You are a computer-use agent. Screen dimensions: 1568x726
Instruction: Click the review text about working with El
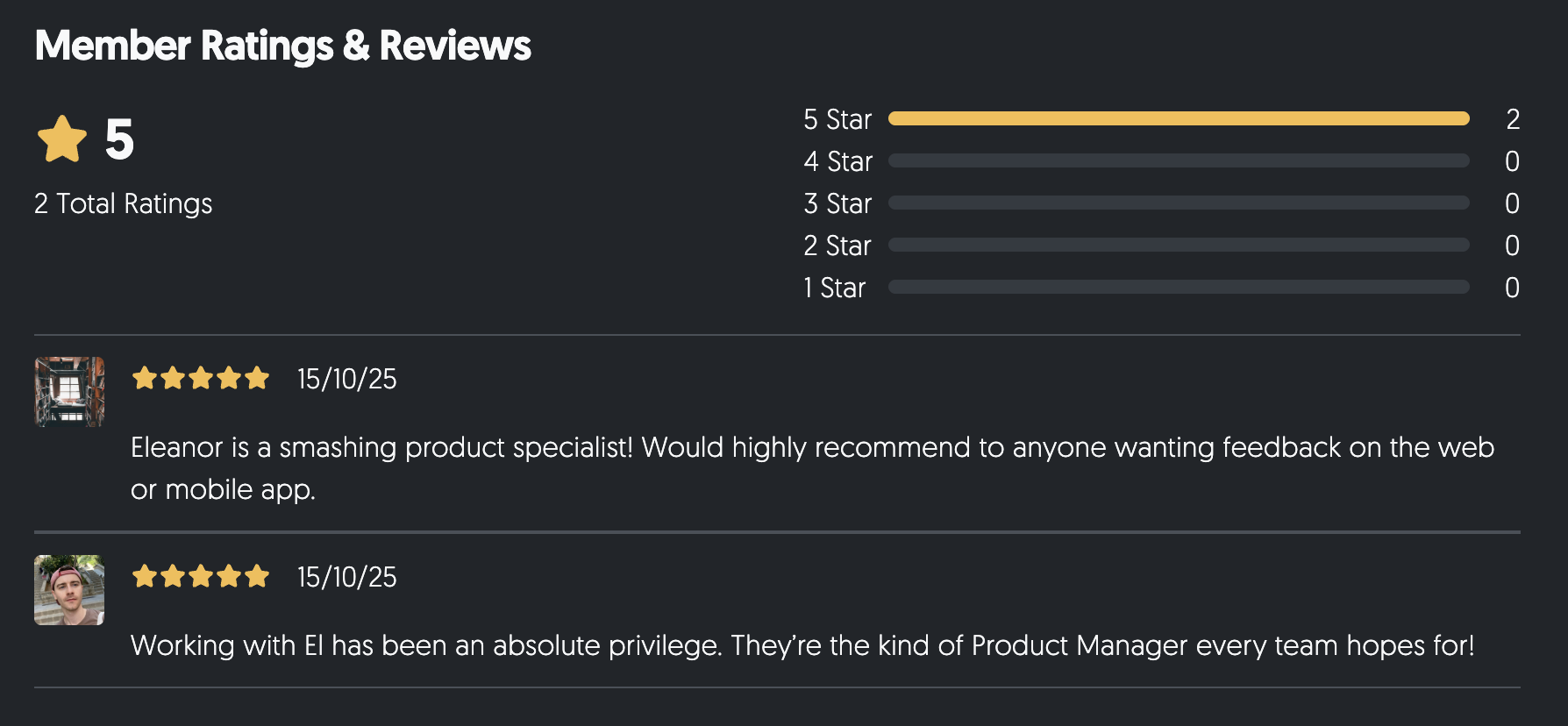coord(802,645)
